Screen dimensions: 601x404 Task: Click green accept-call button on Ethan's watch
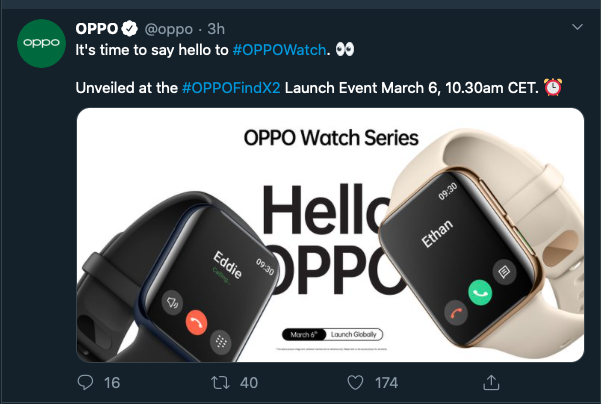(481, 292)
